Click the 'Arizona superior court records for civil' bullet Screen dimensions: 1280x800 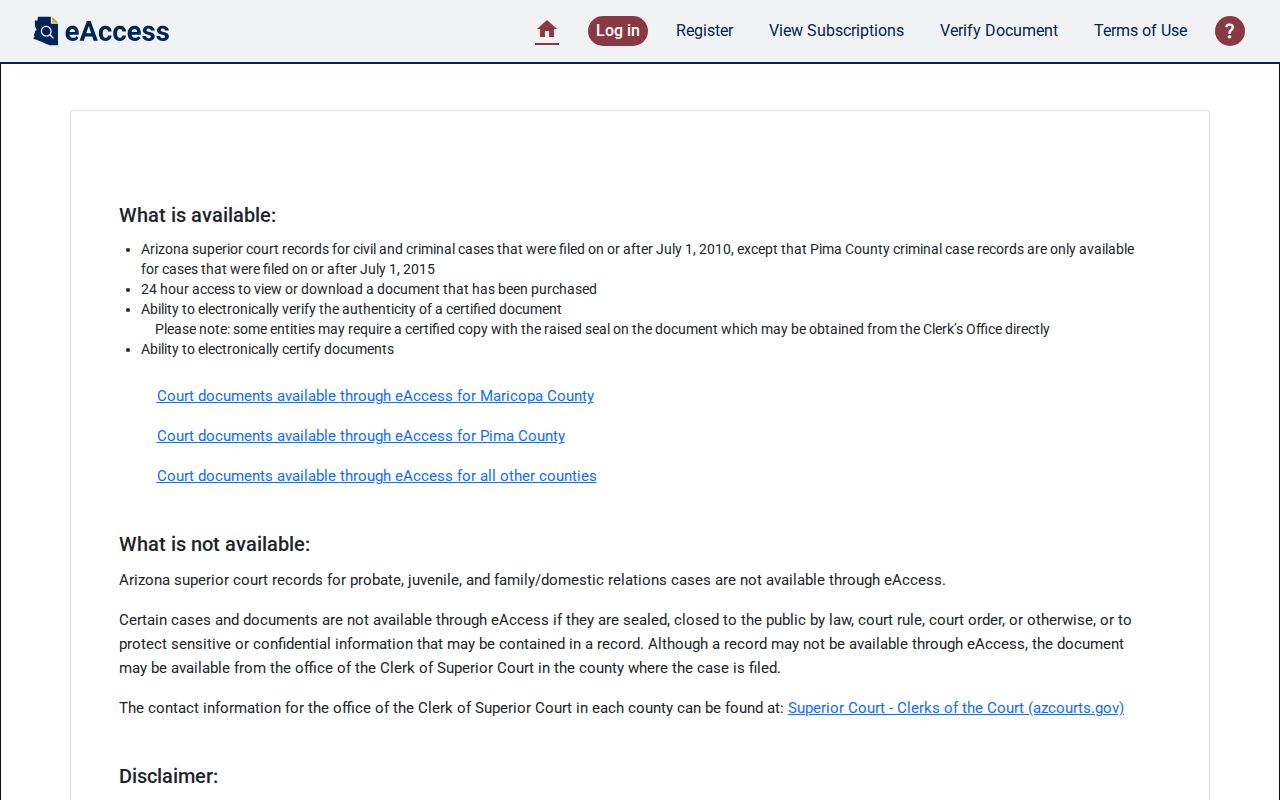637,259
